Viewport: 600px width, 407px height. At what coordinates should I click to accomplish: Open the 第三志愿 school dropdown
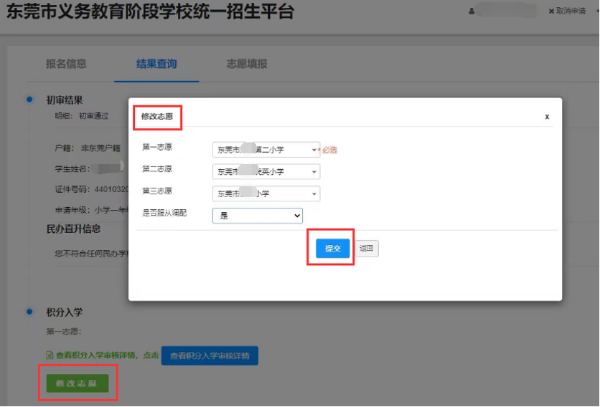pyautogui.click(x=266, y=194)
